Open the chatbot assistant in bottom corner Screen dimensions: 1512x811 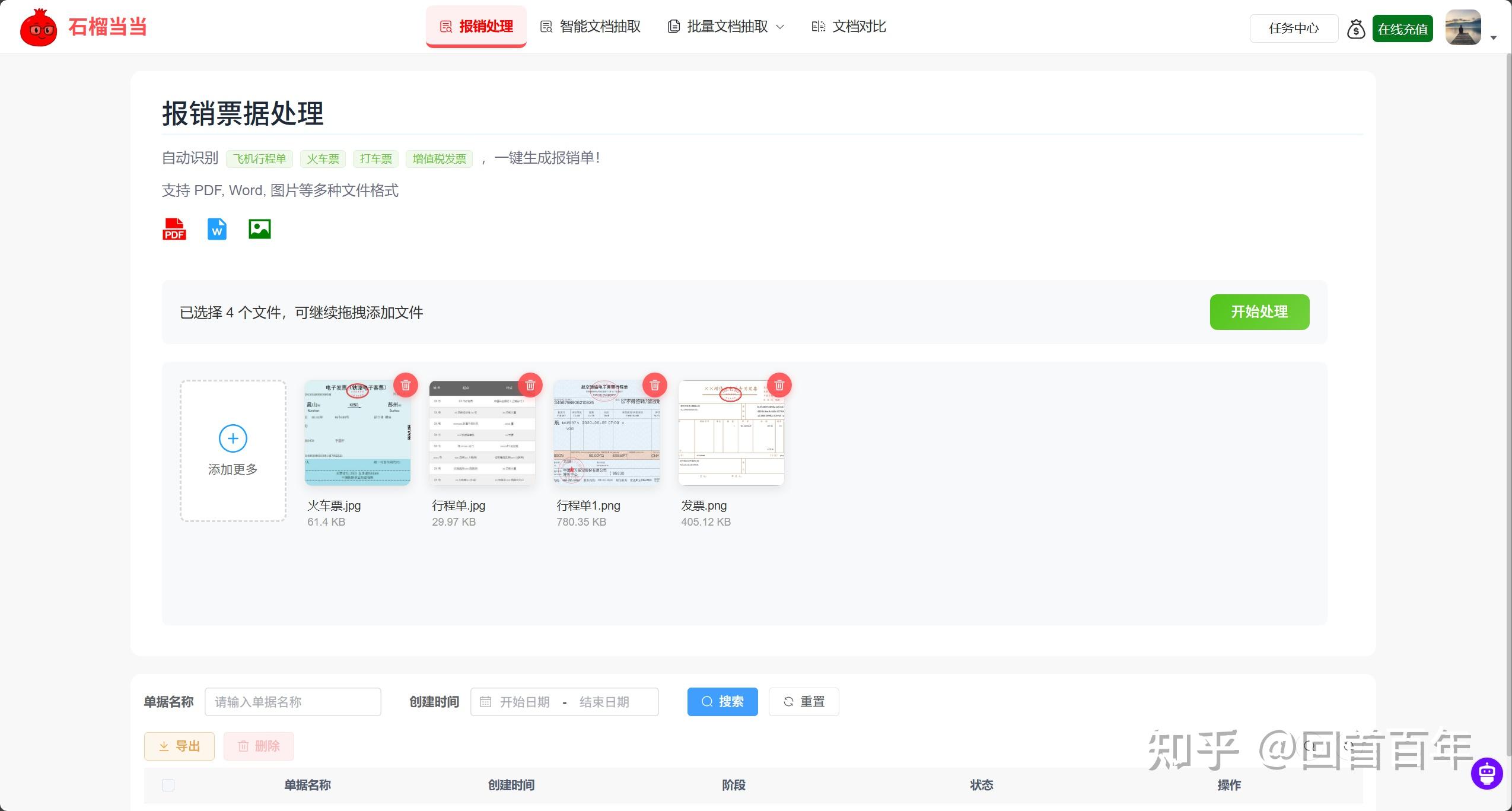point(1487,772)
